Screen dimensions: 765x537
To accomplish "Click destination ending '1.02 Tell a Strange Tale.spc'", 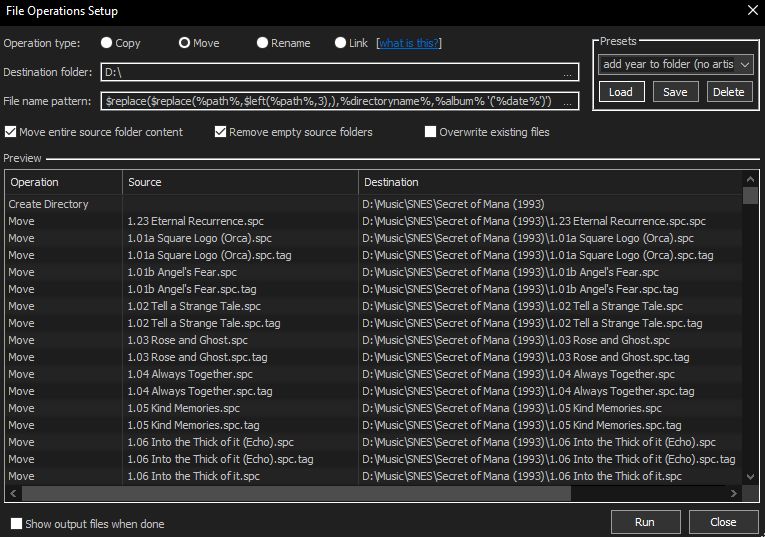I will click(x=522, y=307).
